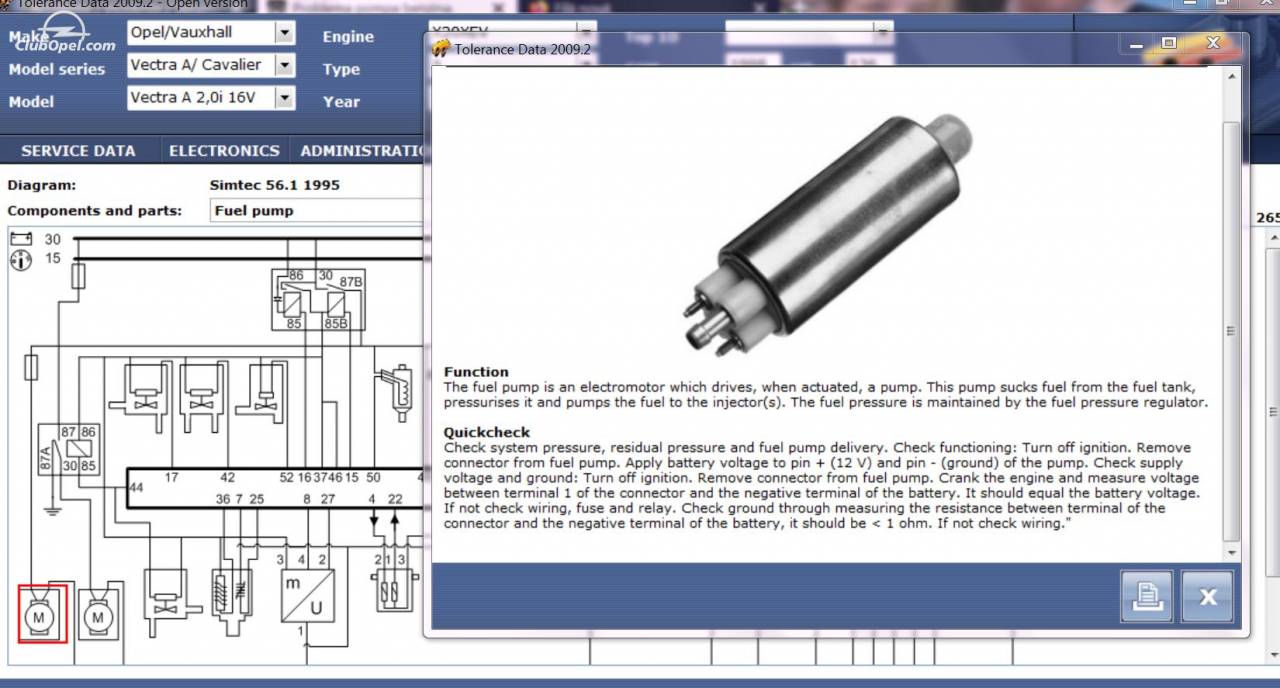The height and width of the screenshot is (688, 1280).
Task: Click ECU pin number '44'
Action: tap(136, 487)
